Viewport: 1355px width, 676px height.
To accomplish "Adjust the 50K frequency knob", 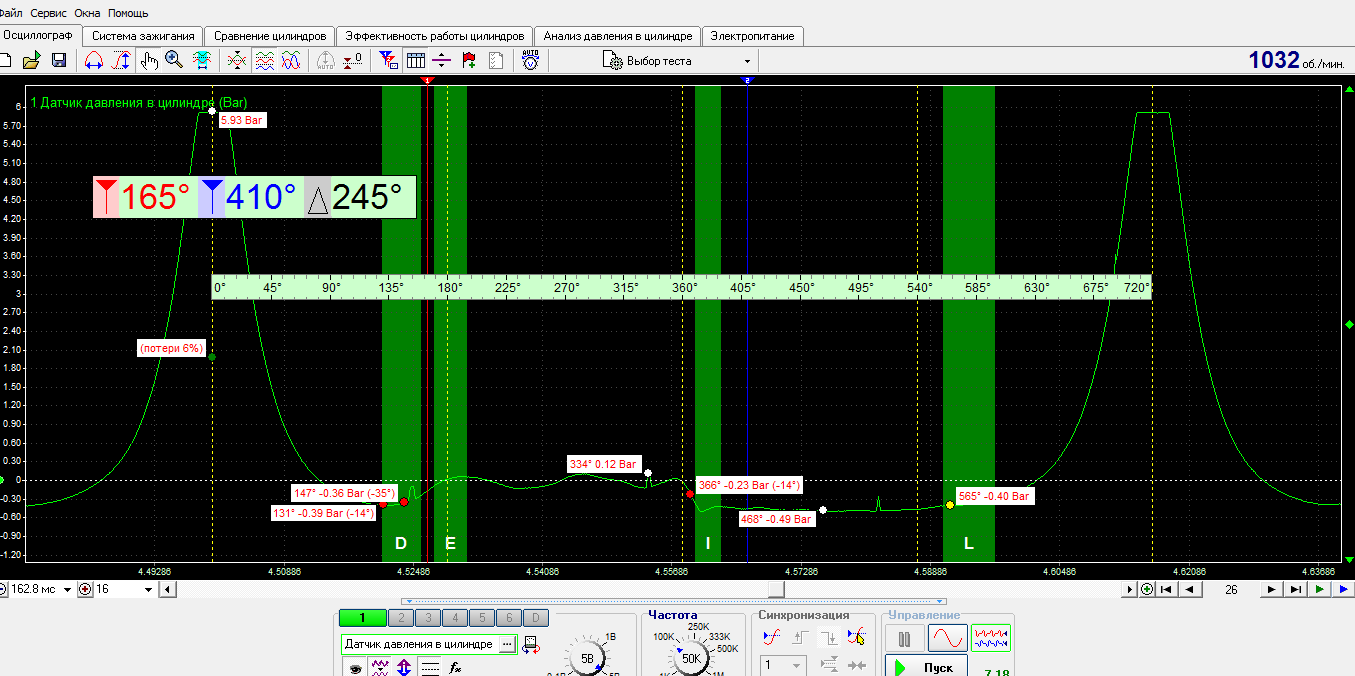I will pyautogui.click(x=690, y=659).
